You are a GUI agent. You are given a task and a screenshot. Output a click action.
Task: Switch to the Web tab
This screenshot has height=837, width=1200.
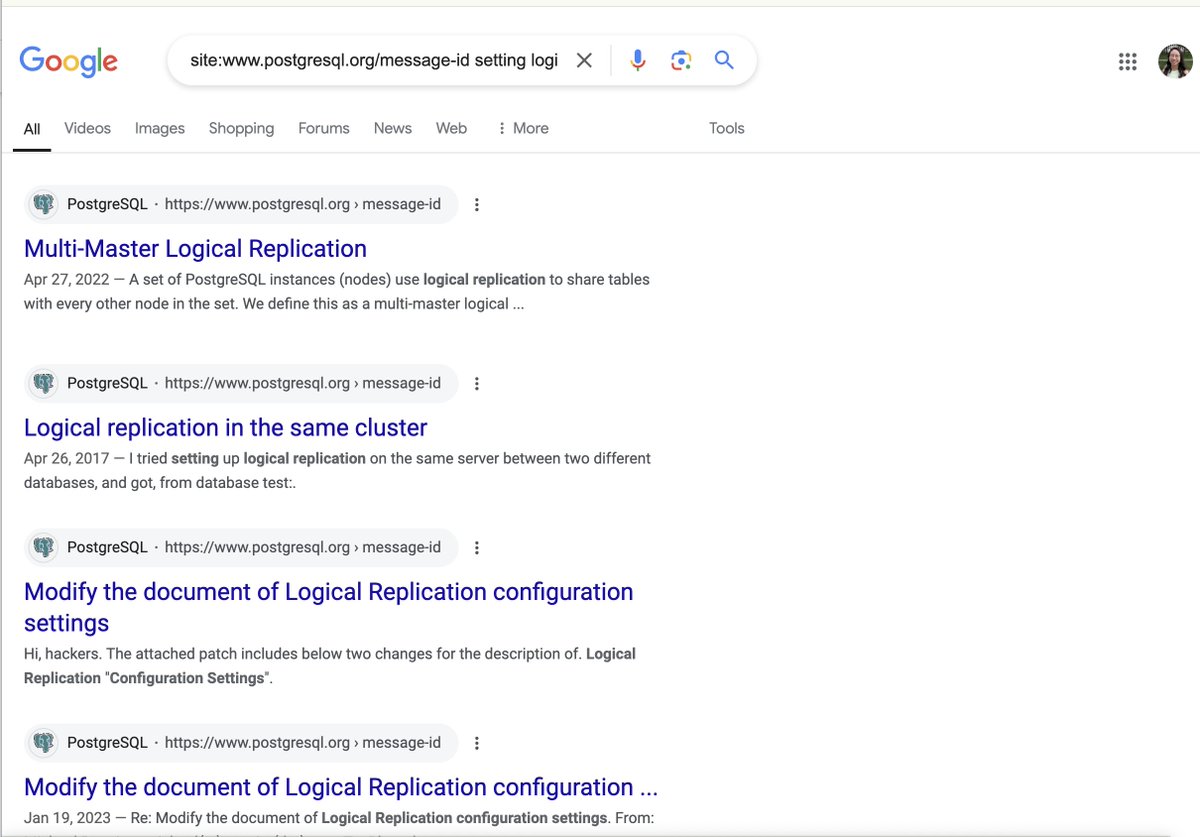point(451,128)
